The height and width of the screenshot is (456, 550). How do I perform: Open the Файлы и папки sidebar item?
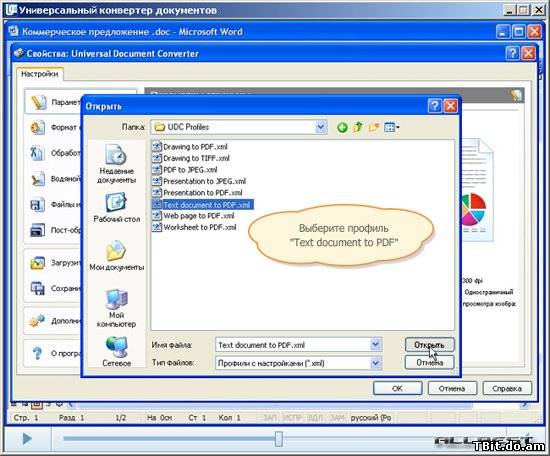[x=54, y=204]
